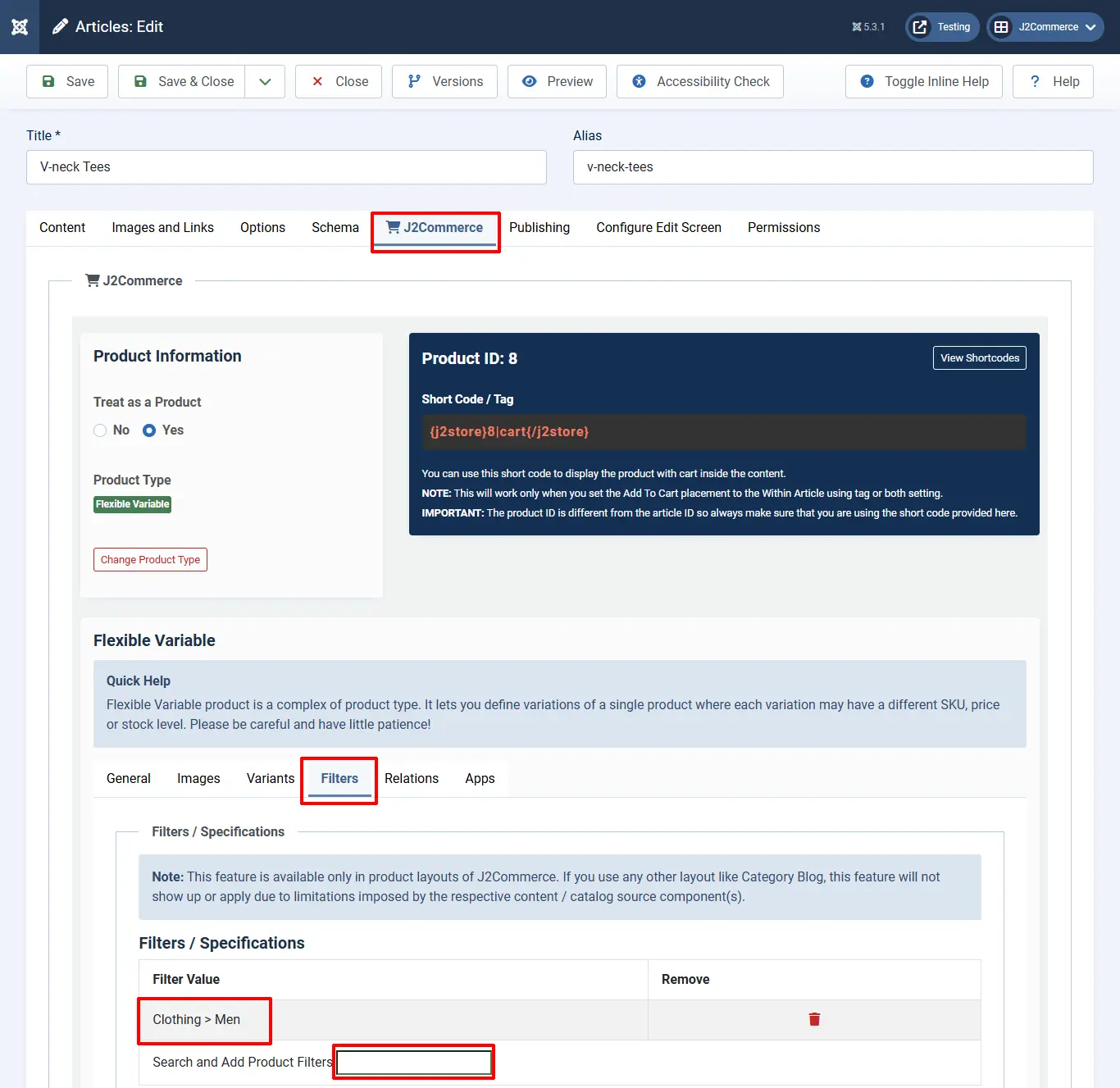Open the Help button
Viewport: 1120px width, 1088px height.
click(1053, 81)
